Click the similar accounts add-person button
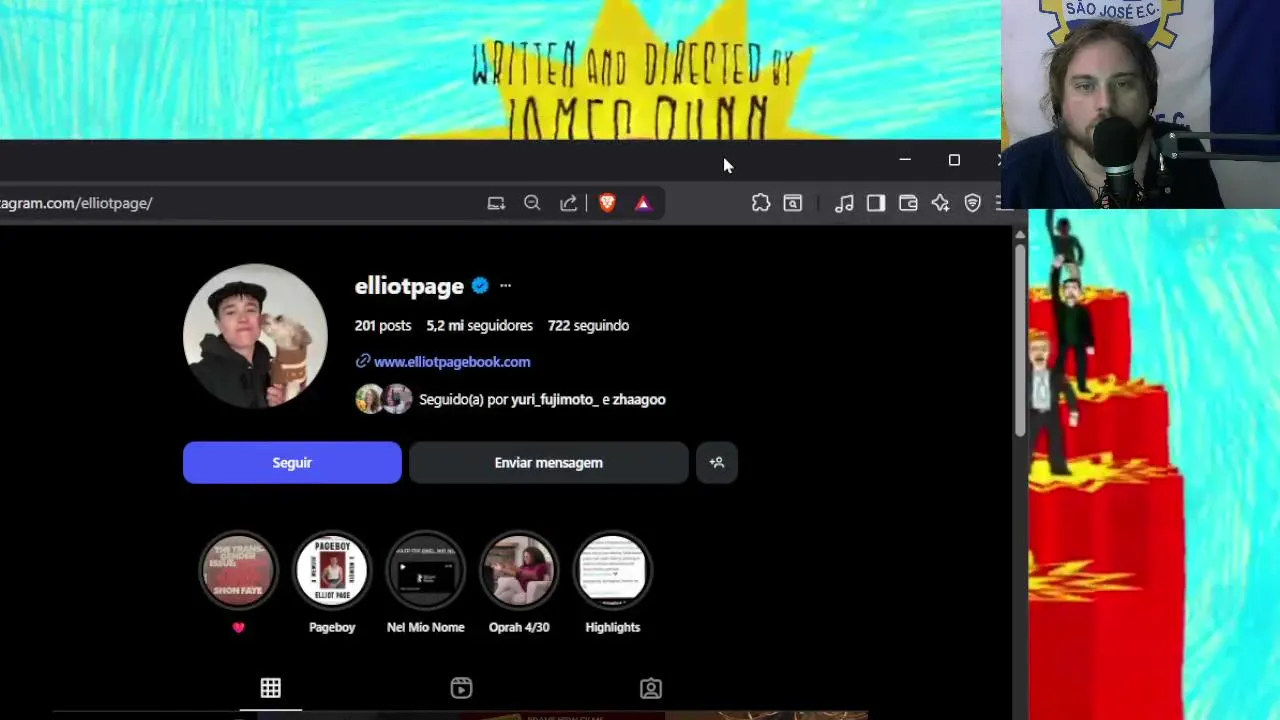The height and width of the screenshot is (720, 1280). click(x=717, y=463)
